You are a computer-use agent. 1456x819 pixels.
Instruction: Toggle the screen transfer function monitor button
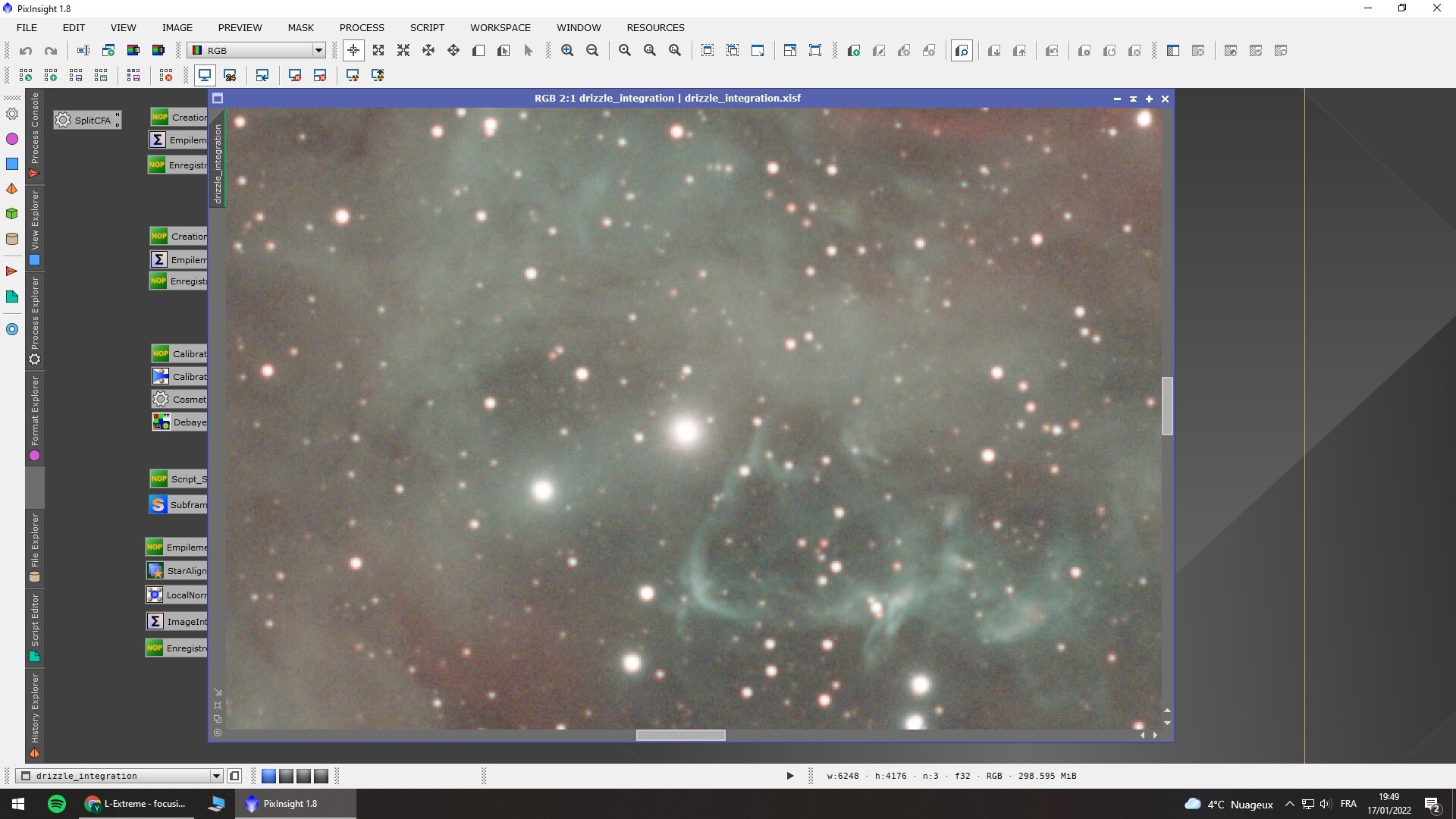(205, 75)
